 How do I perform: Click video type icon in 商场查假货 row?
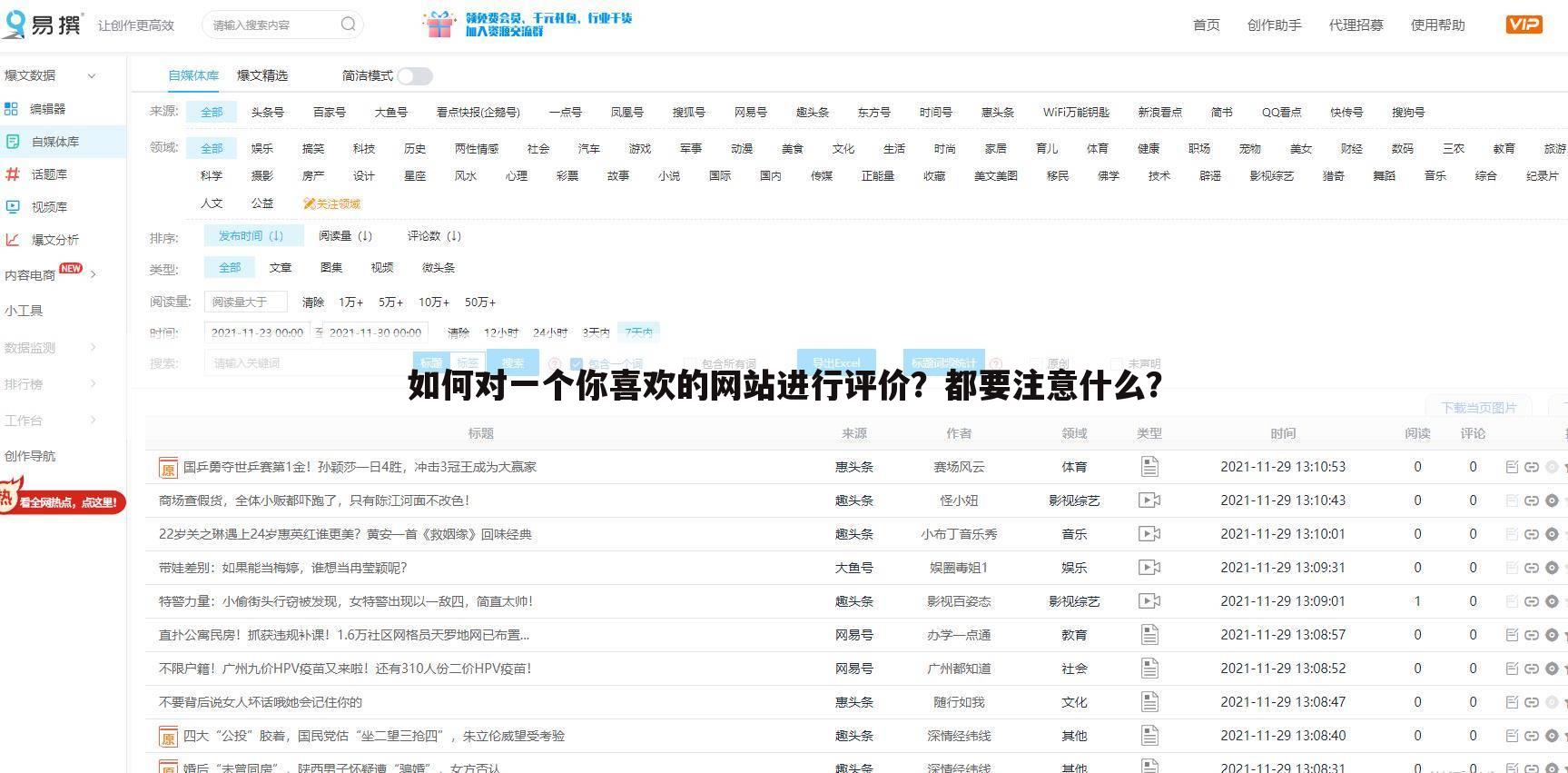coord(1149,500)
